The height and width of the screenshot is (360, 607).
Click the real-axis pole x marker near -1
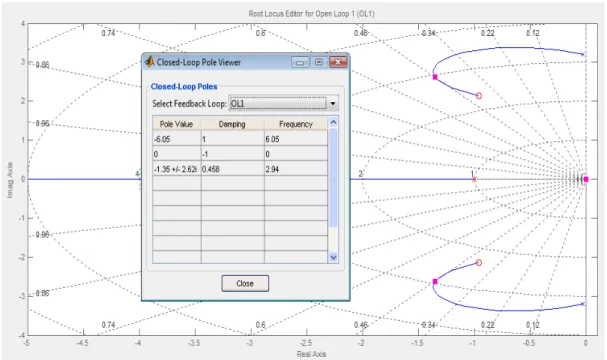coord(474,179)
